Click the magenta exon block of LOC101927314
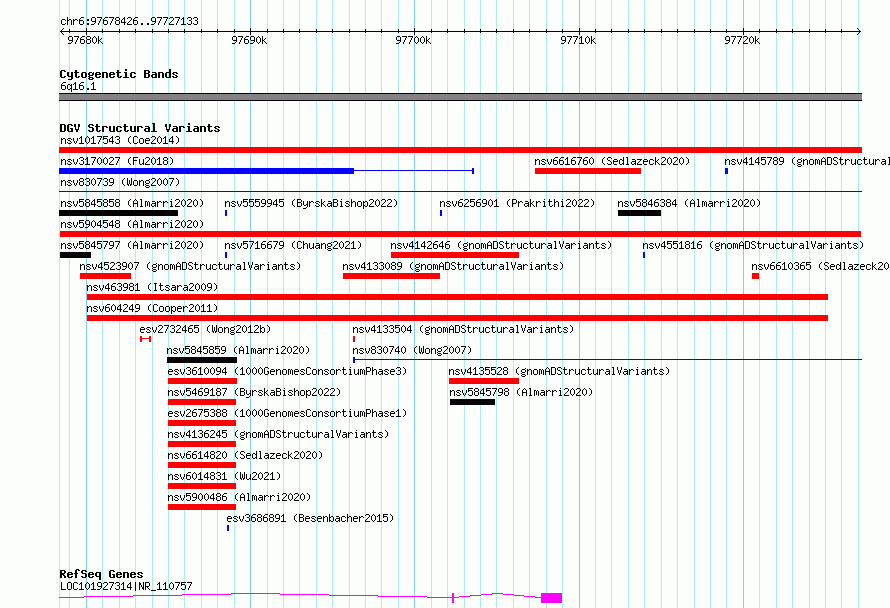The image size is (890, 608). [x=551, y=598]
